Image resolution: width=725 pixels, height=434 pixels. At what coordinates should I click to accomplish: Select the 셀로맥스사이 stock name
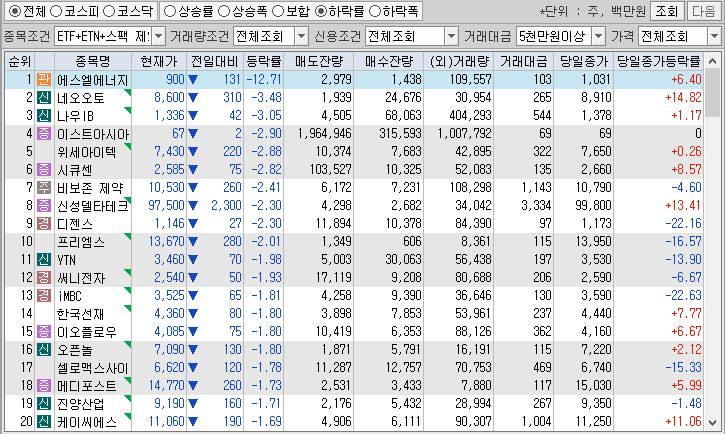(92, 367)
